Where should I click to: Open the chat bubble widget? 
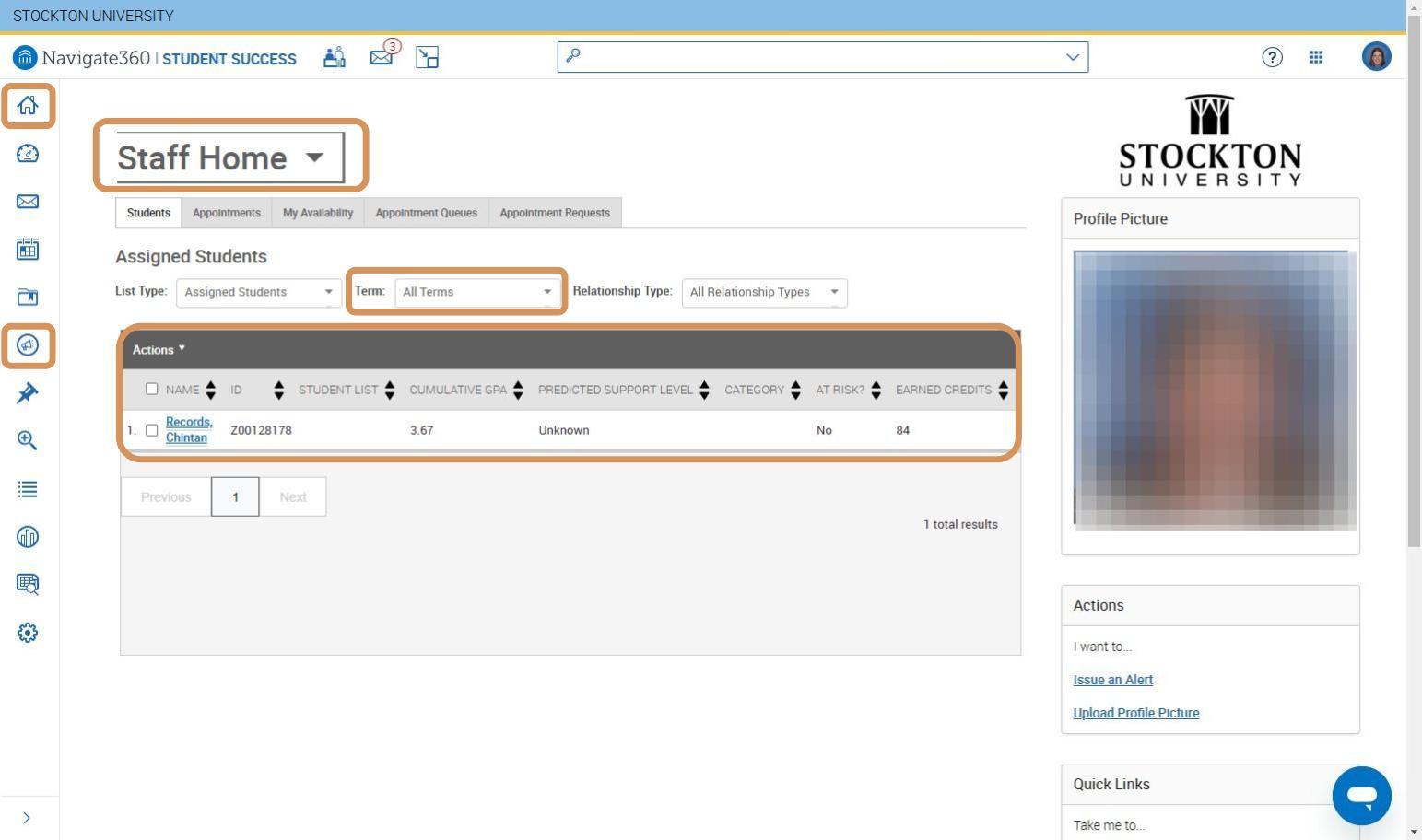1361,796
